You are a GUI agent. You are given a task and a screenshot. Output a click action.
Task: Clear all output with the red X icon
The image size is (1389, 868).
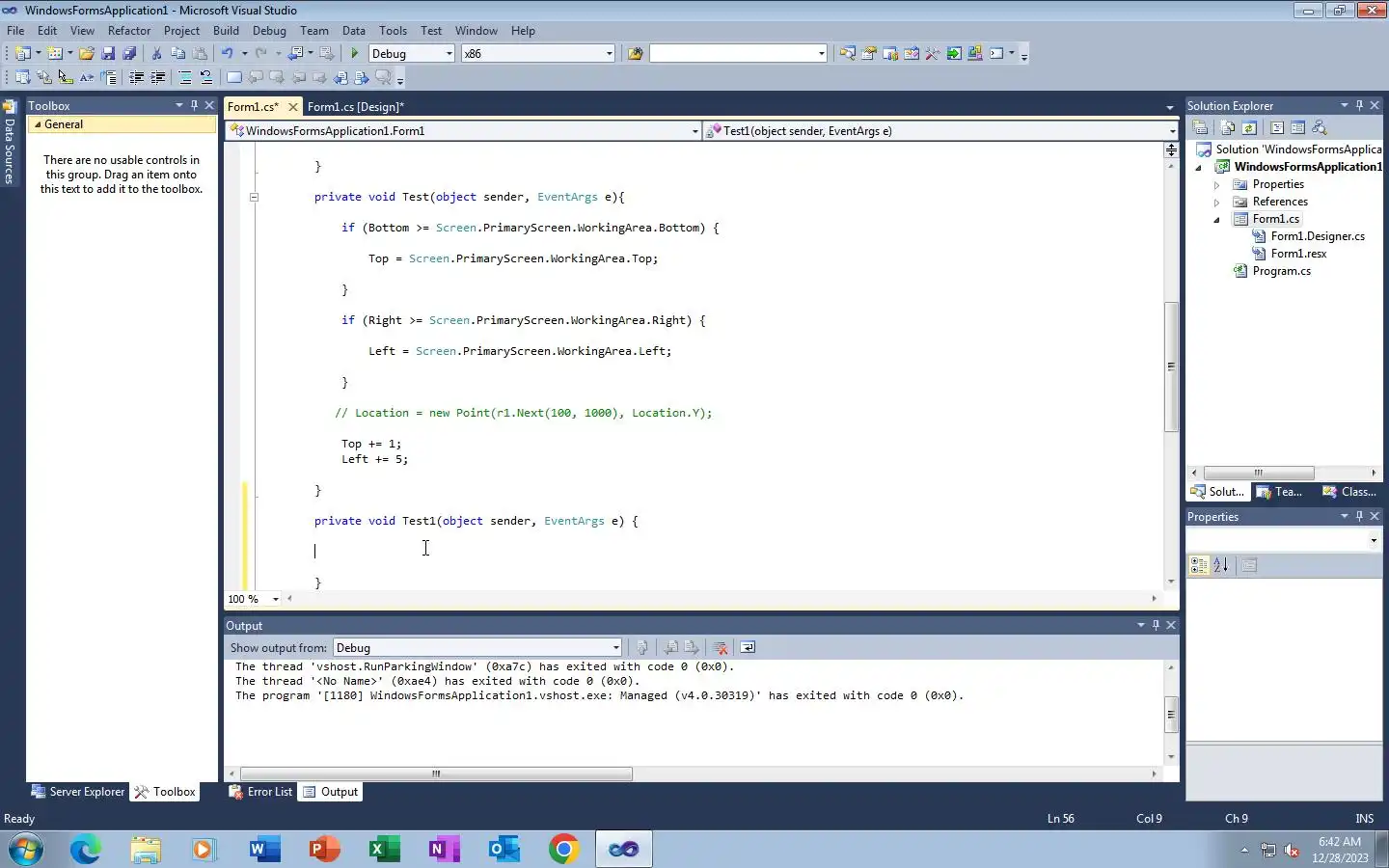tap(720, 647)
